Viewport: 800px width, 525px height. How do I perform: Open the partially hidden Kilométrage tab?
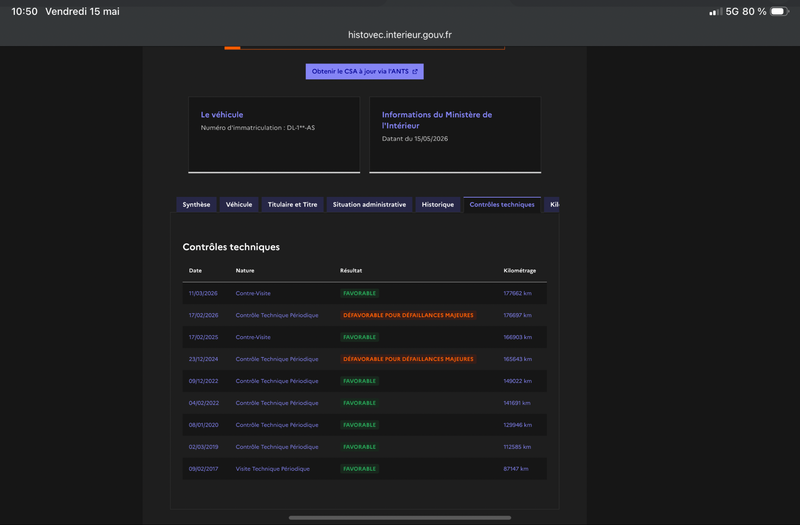(552, 205)
